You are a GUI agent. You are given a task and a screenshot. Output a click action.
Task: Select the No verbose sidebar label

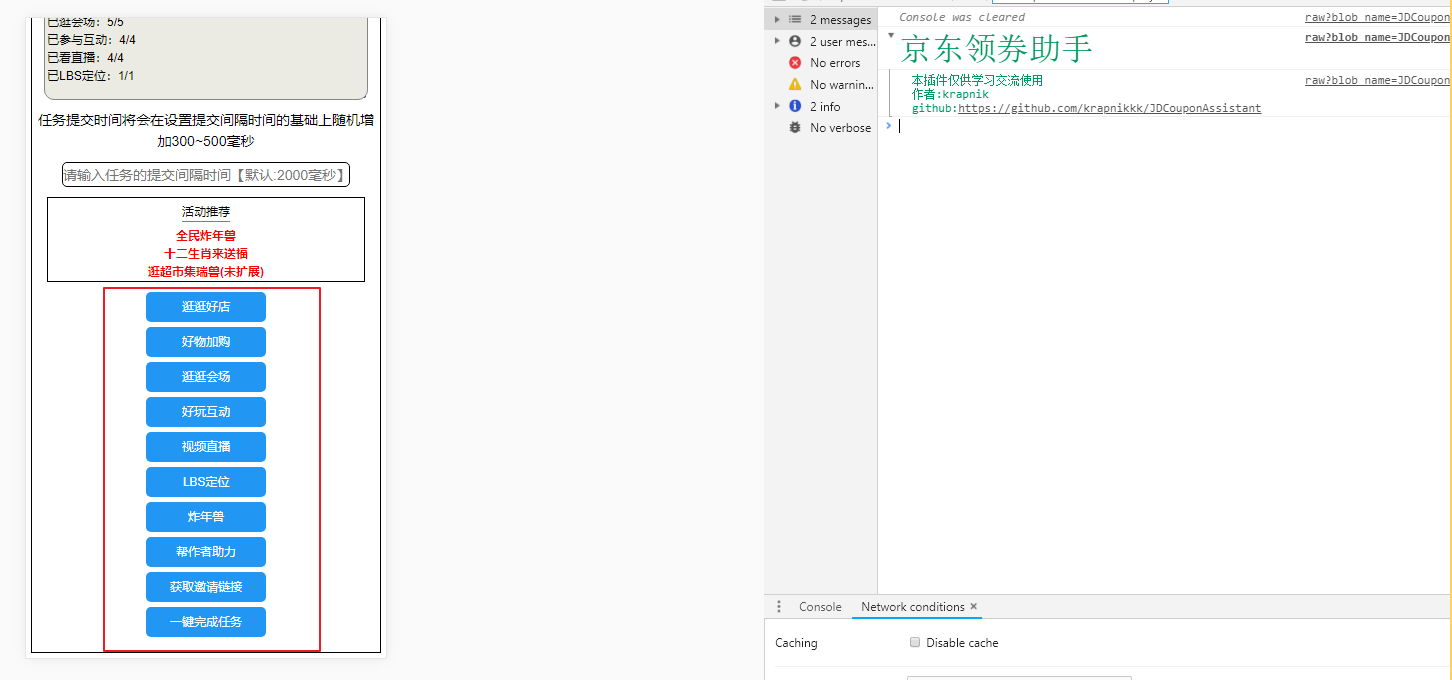coord(841,128)
